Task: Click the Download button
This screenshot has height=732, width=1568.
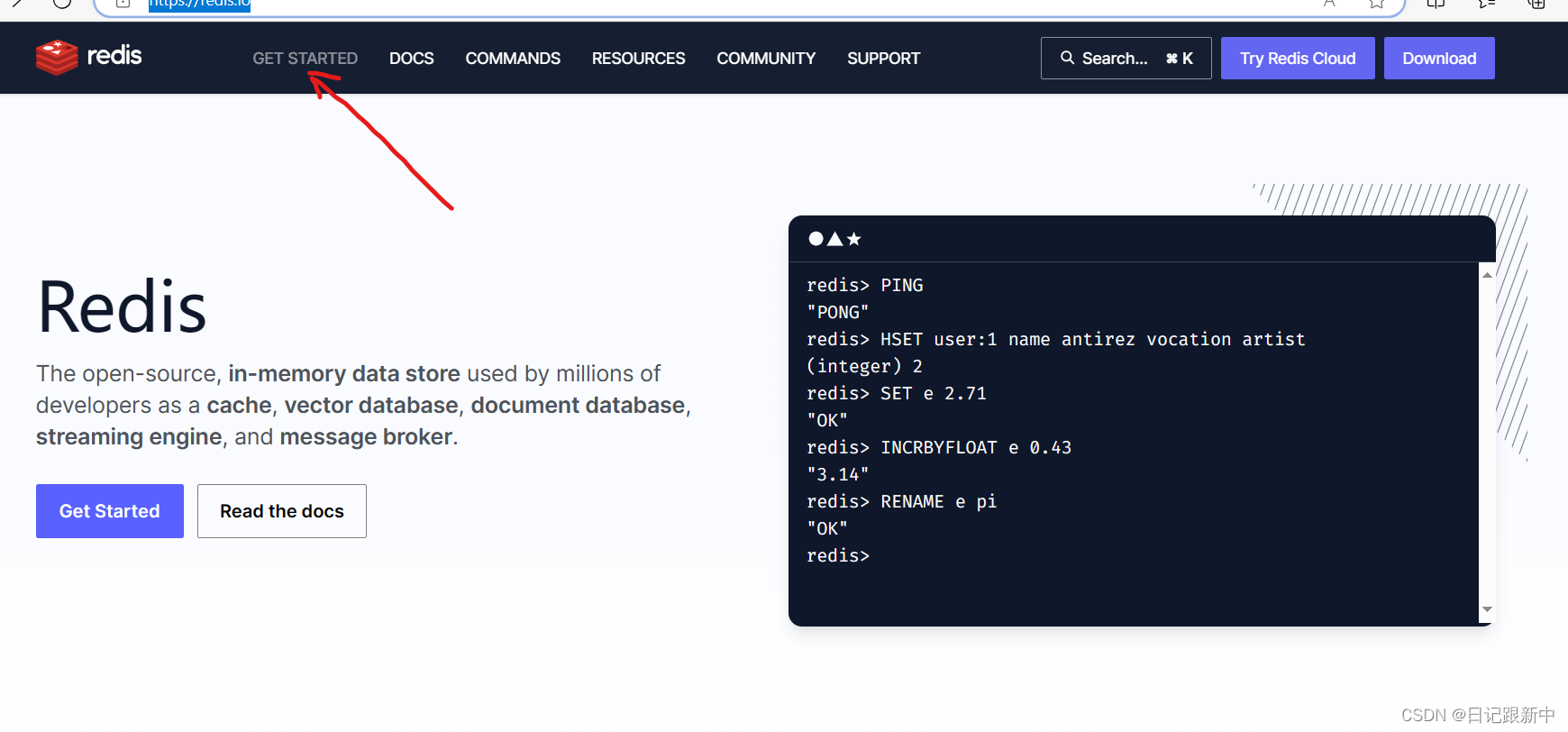Action: (1439, 59)
